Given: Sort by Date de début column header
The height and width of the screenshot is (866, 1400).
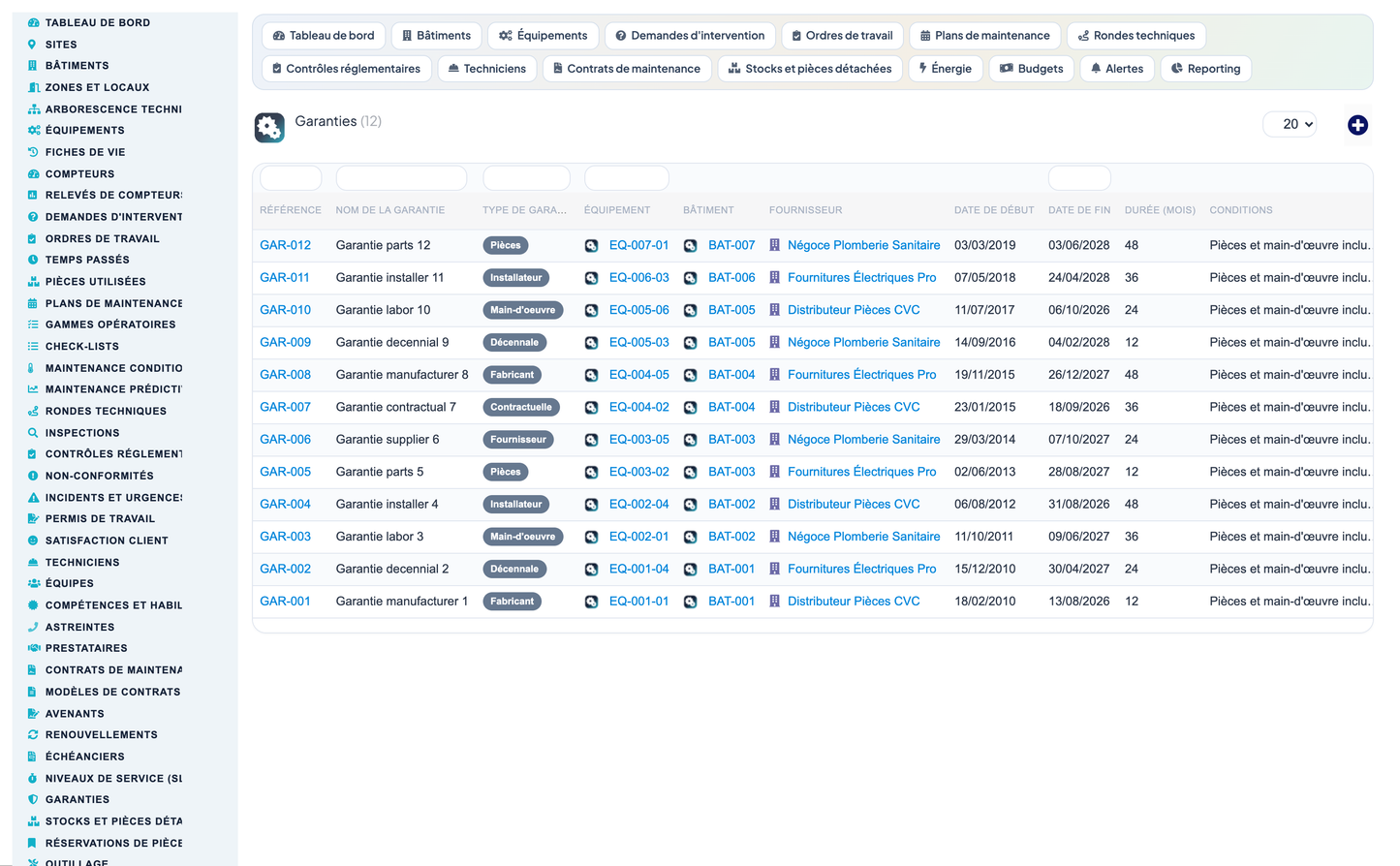Looking at the screenshot, I should [994, 210].
